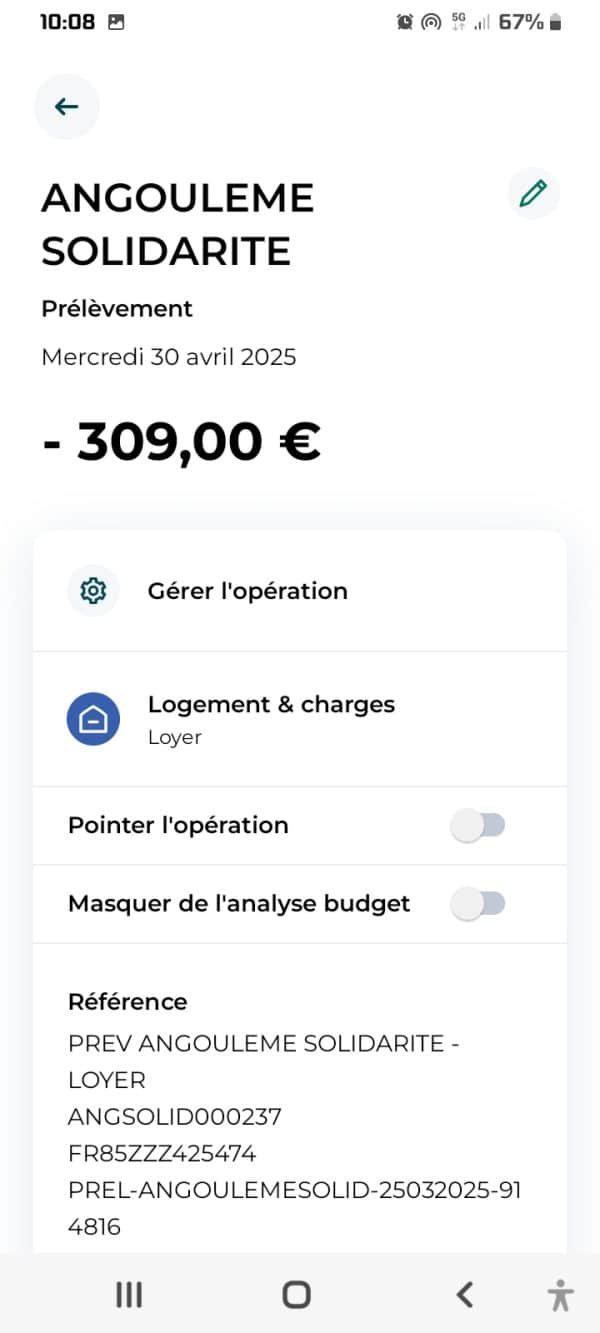The width and height of the screenshot is (600, 1333).
Task: Tap the battery icon in status bar
Action: pyautogui.click(x=556, y=22)
